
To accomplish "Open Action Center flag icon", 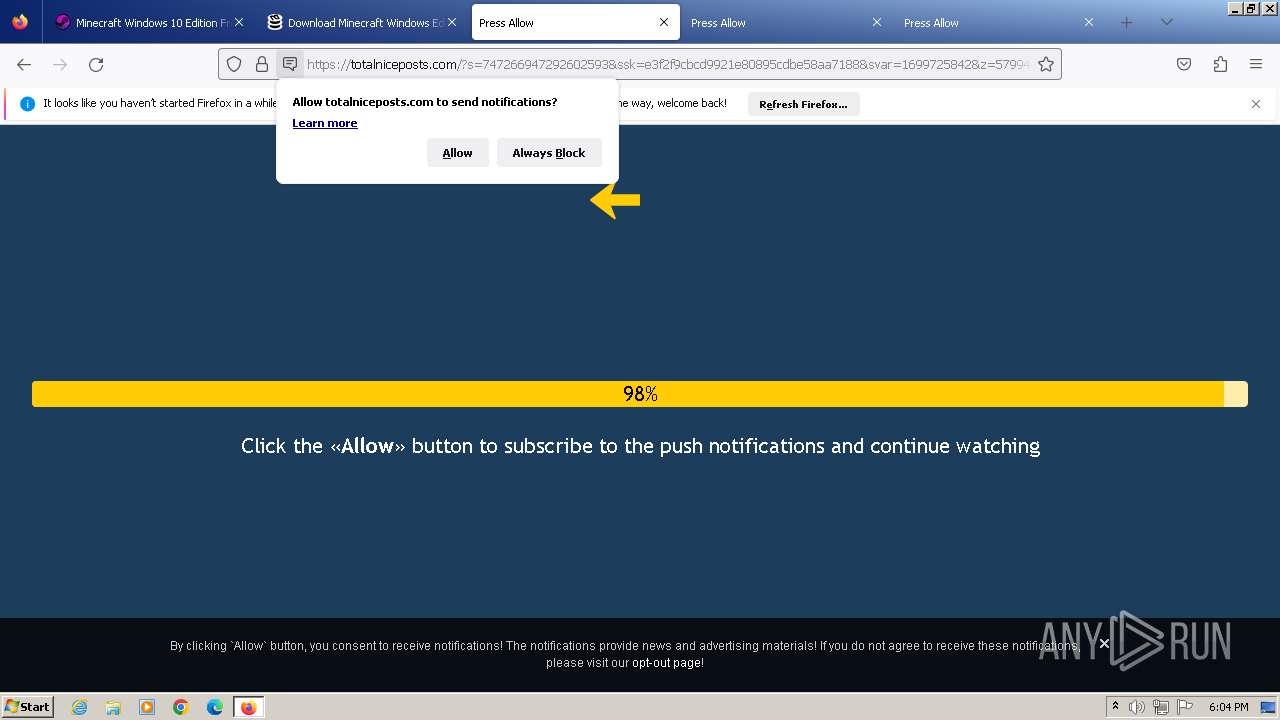I will [1185, 707].
